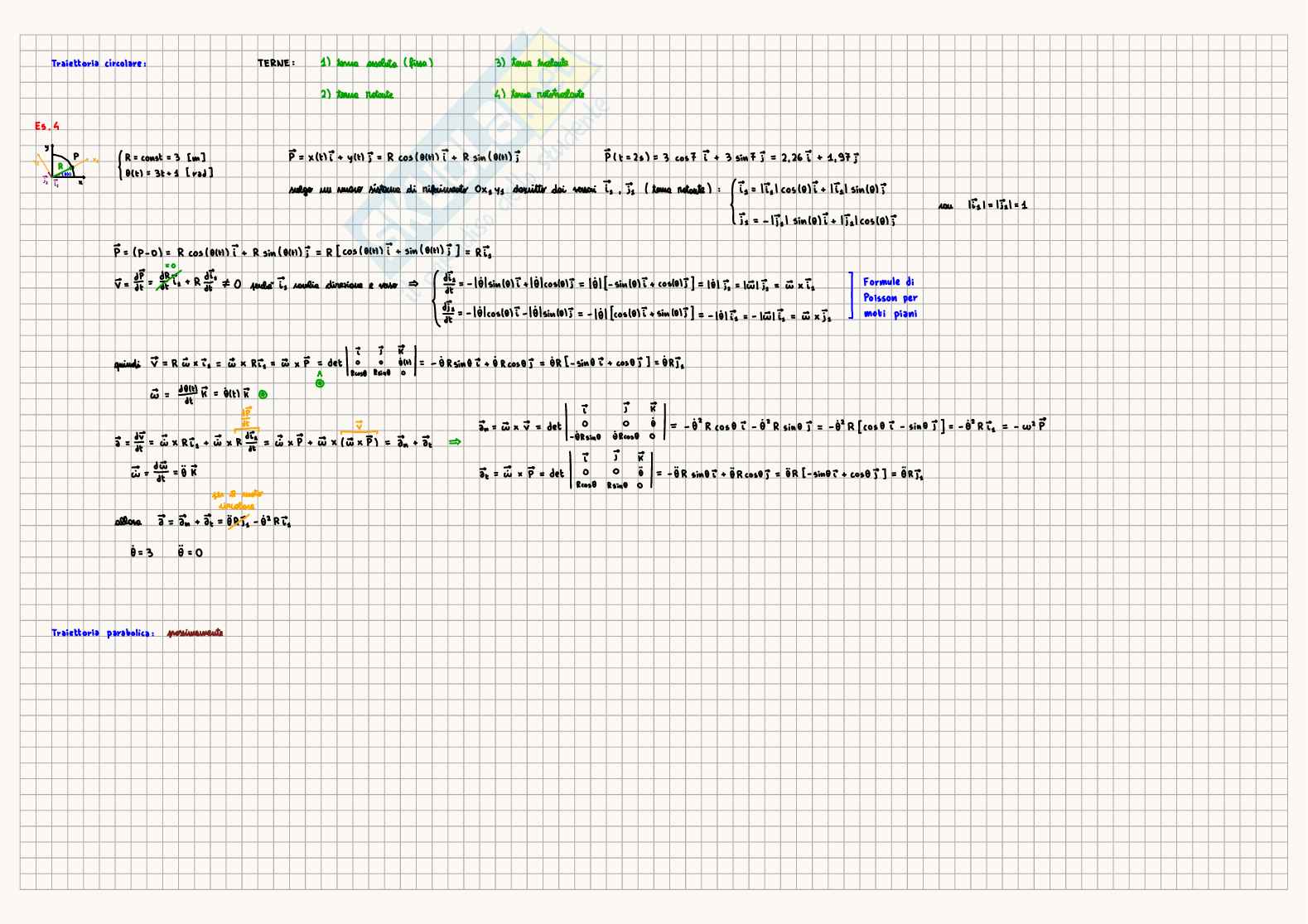Click the 'TERNE:' label
1308x924 pixels.
[276, 63]
